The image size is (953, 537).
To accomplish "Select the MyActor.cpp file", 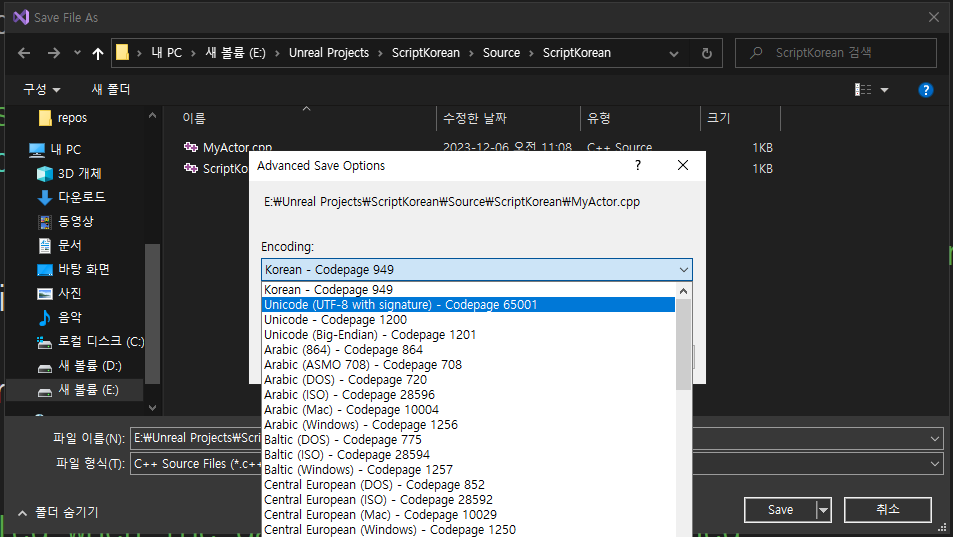I will pyautogui.click(x=237, y=147).
